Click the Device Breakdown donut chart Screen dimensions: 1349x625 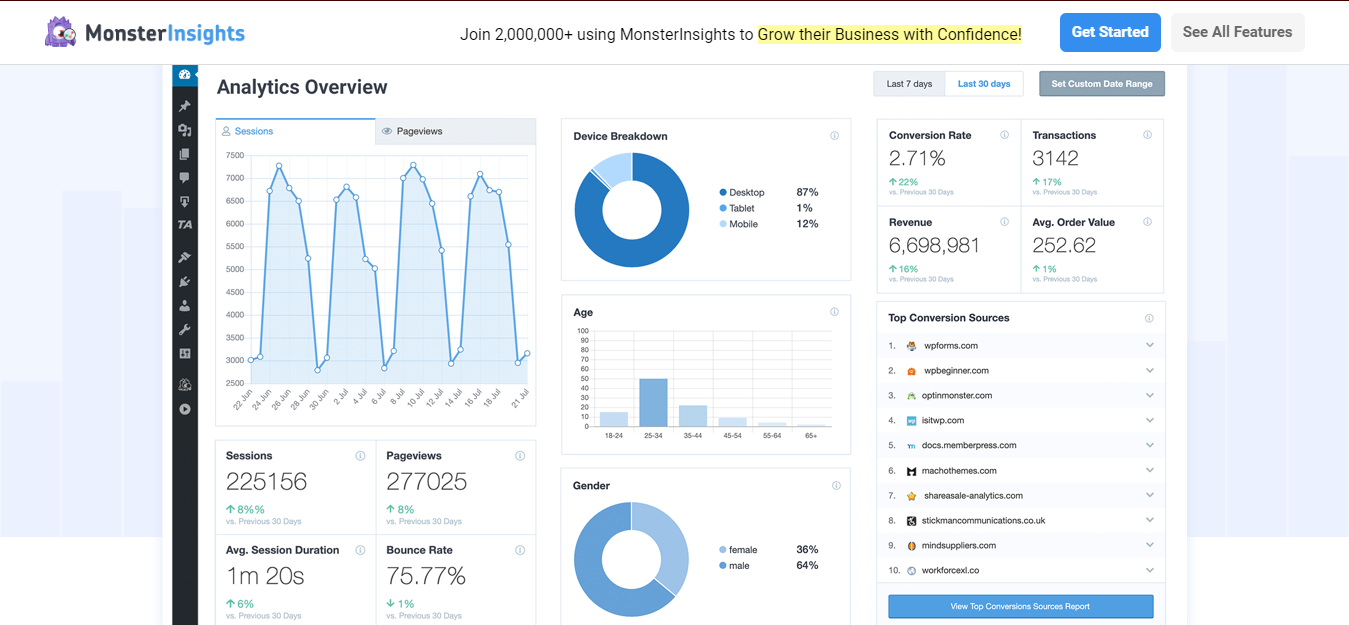coord(632,210)
